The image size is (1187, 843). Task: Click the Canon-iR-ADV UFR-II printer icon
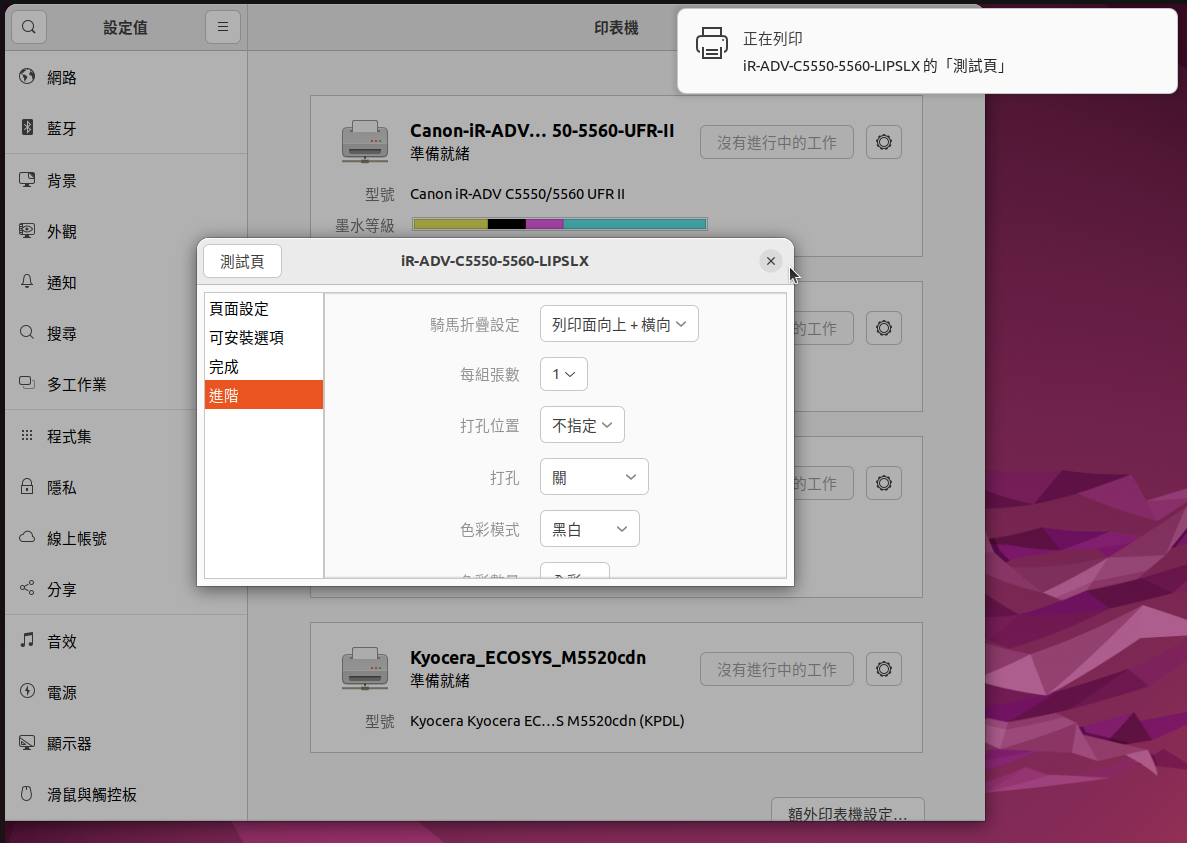[365, 142]
